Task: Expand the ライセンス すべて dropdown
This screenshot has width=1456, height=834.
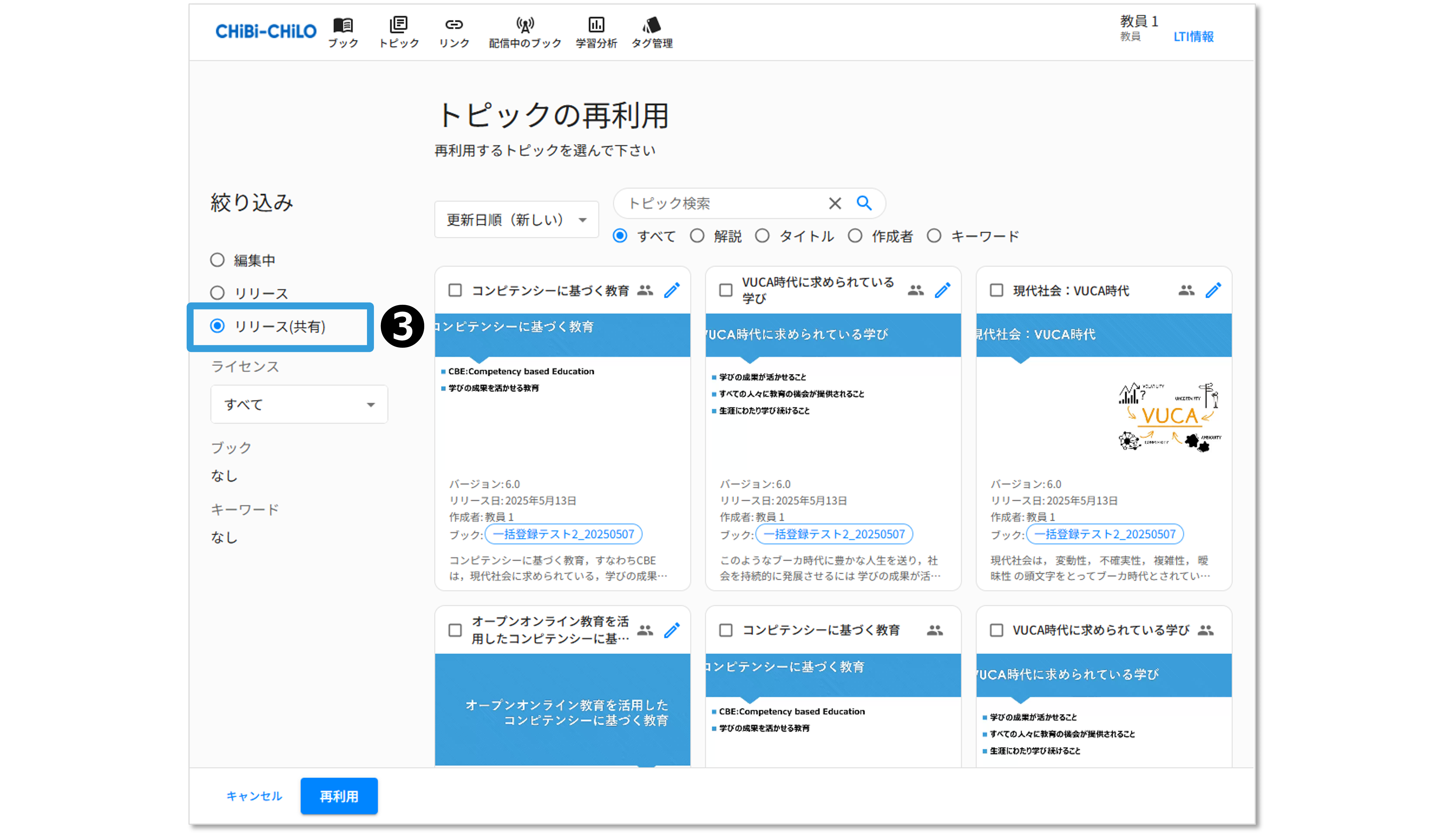Action: (x=299, y=404)
